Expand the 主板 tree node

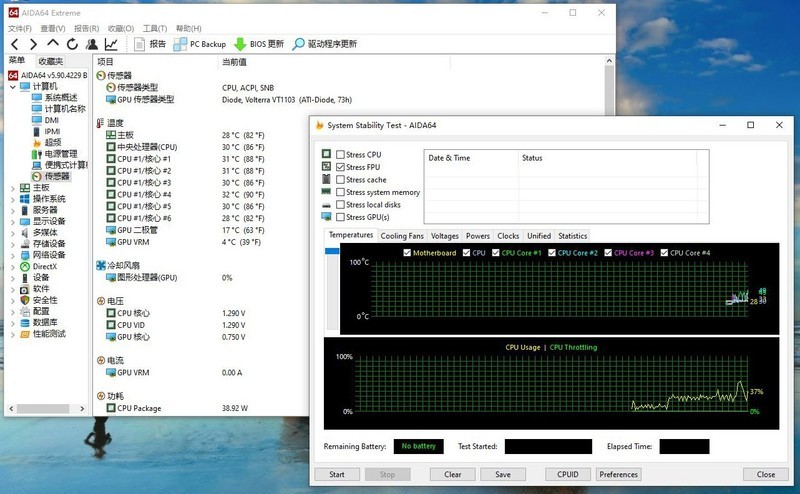(x=13, y=188)
